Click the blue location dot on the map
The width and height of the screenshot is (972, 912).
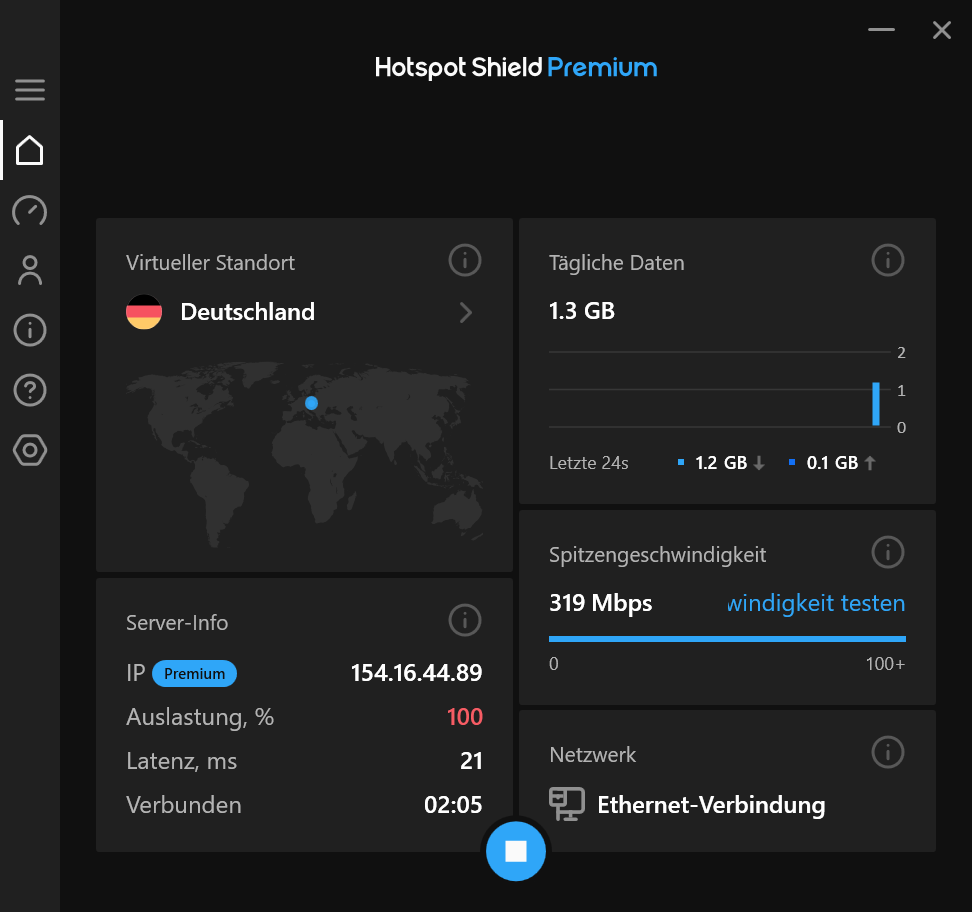coord(312,403)
